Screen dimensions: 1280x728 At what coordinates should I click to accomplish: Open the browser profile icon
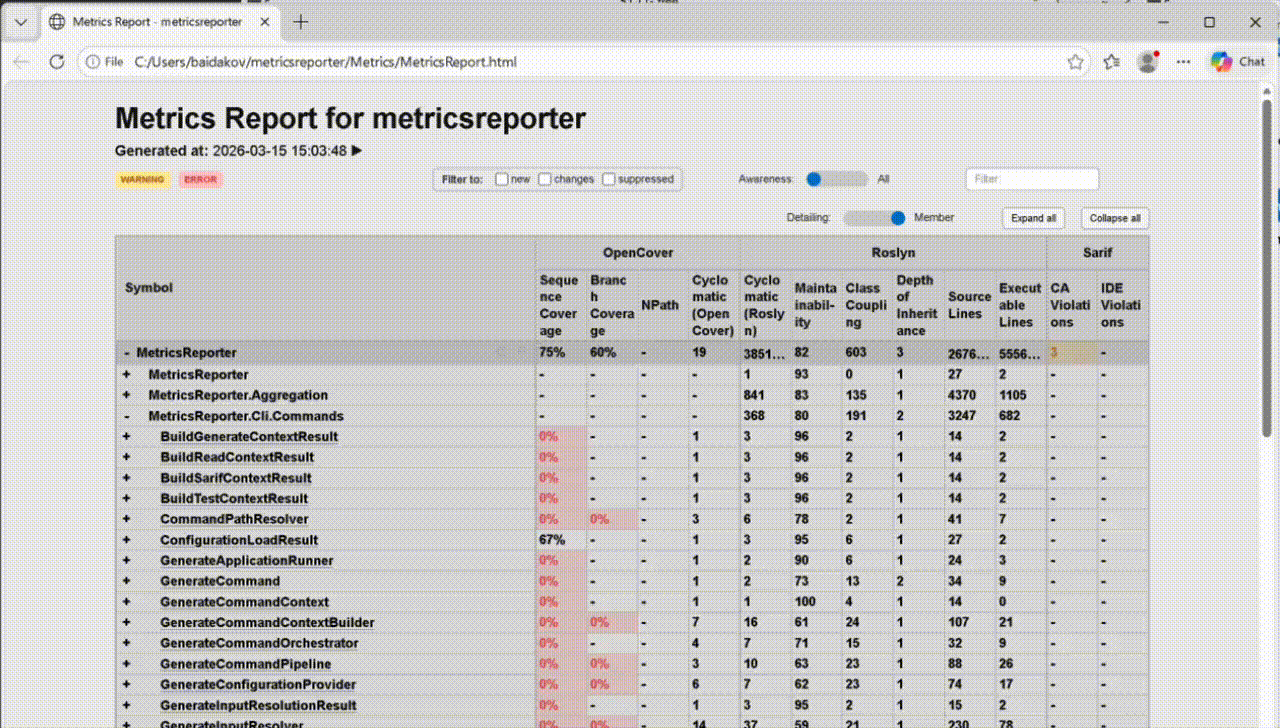(1147, 61)
